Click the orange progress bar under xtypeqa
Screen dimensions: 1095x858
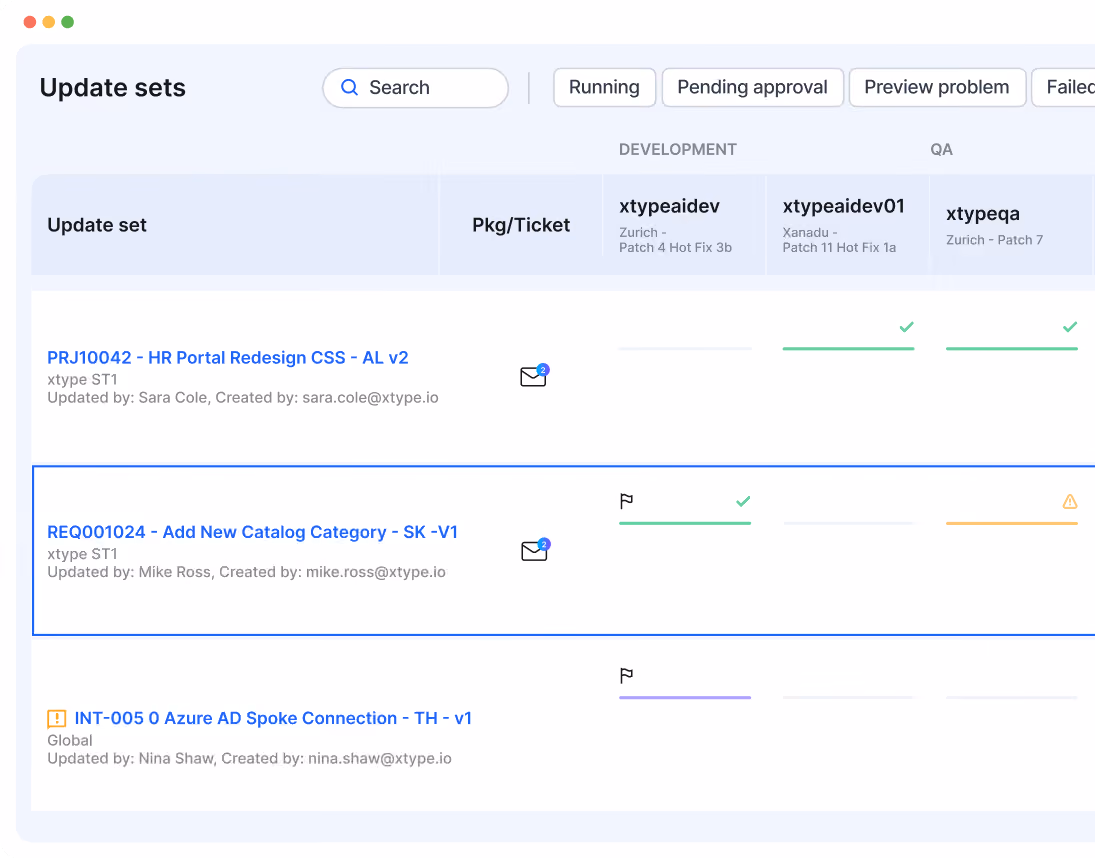(1012, 523)
